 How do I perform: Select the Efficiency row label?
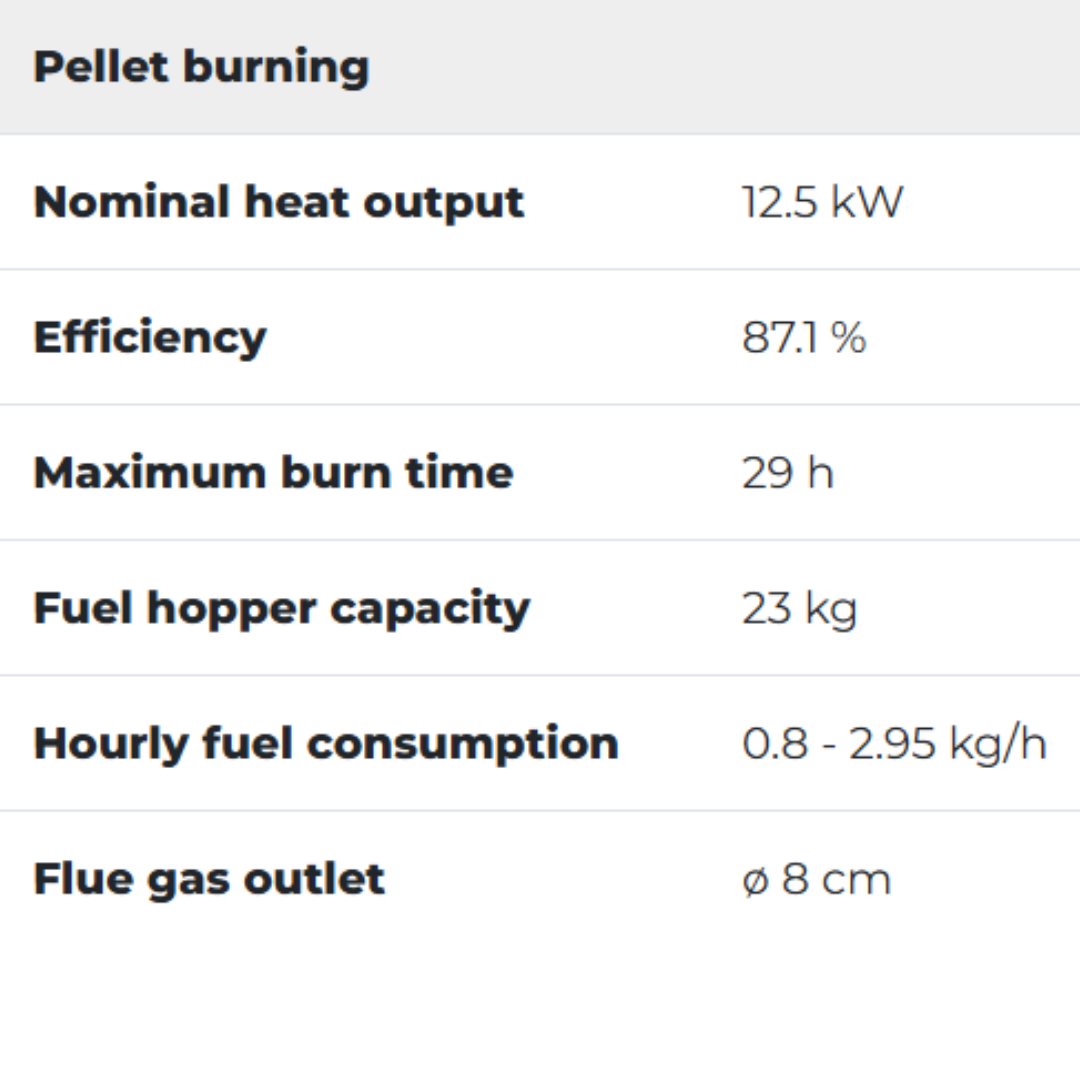pyautogui.click(x=150, y=337)
